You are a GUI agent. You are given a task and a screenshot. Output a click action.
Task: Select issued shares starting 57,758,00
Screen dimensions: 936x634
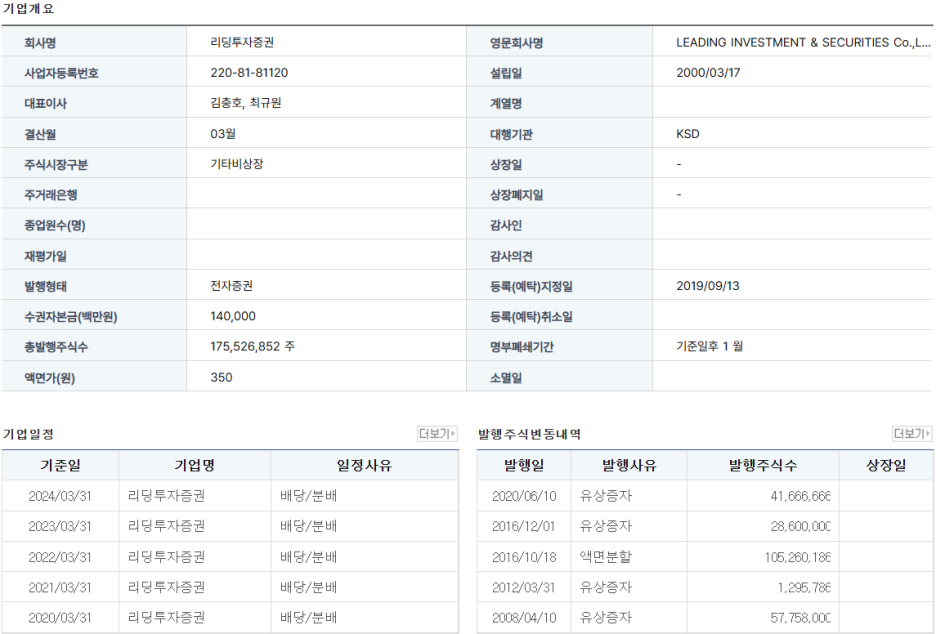[800, 618]
